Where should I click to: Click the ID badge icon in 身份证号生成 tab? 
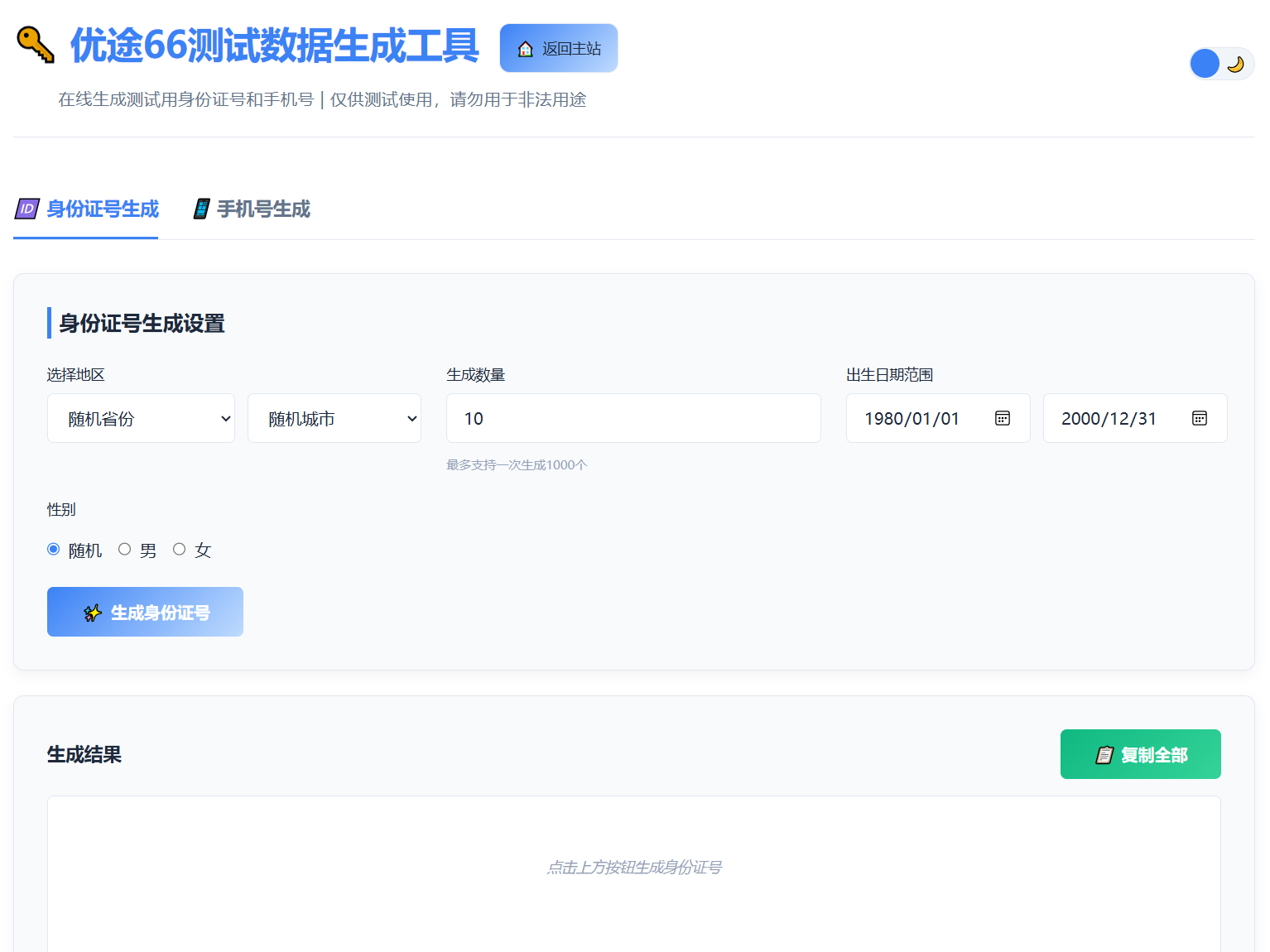26,209
